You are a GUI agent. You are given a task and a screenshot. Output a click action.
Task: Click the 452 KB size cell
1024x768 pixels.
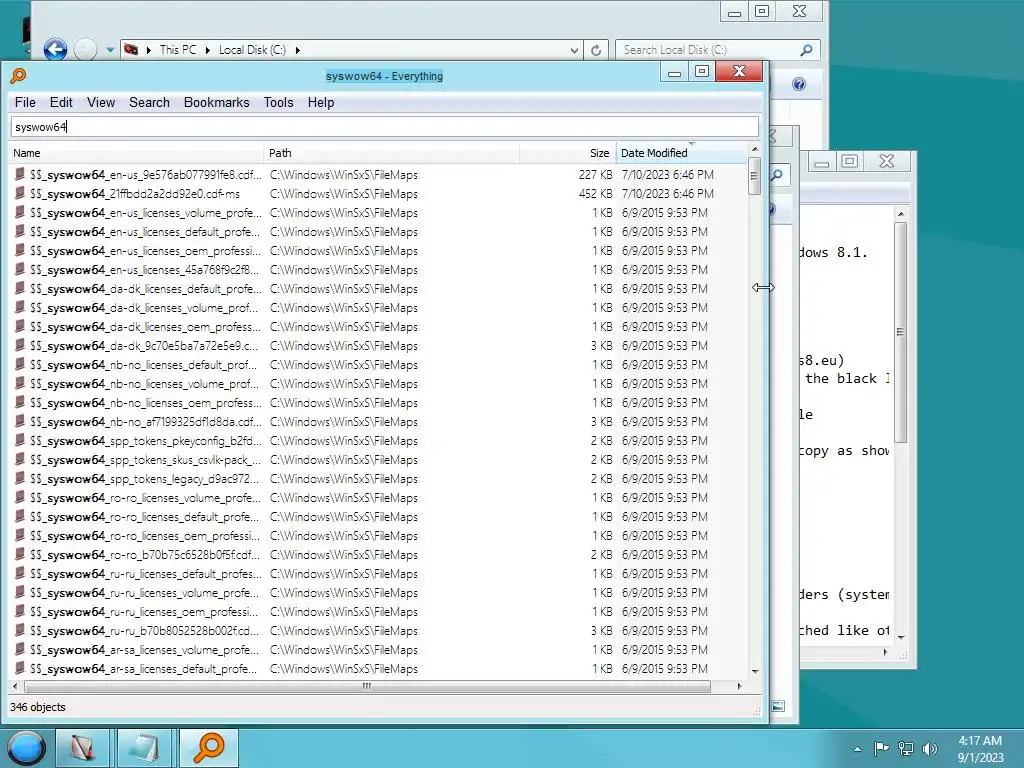click(595, 193)
